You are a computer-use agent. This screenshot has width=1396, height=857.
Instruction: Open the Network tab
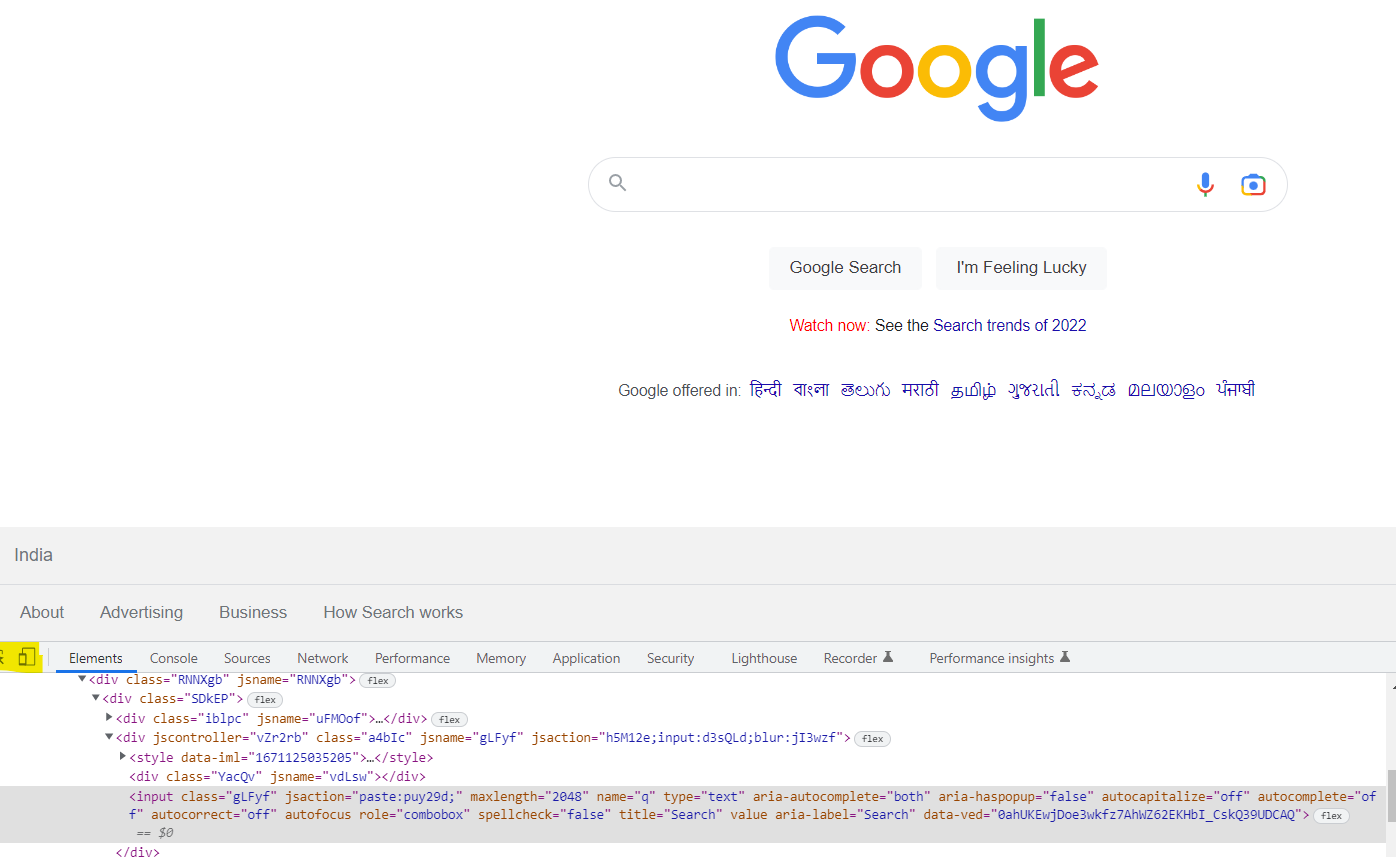[323, 658]
